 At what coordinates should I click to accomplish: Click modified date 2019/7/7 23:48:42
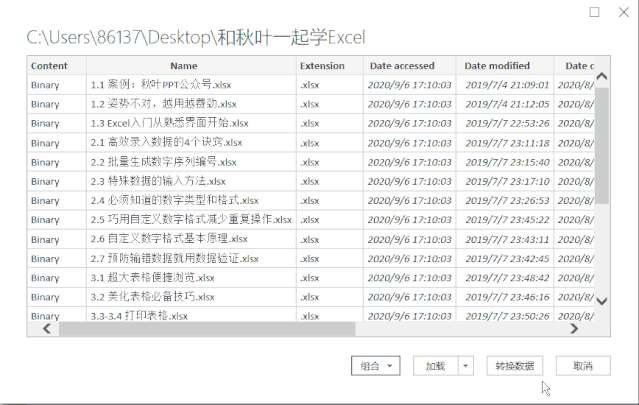pyautogui.click(x=507, y=277)
